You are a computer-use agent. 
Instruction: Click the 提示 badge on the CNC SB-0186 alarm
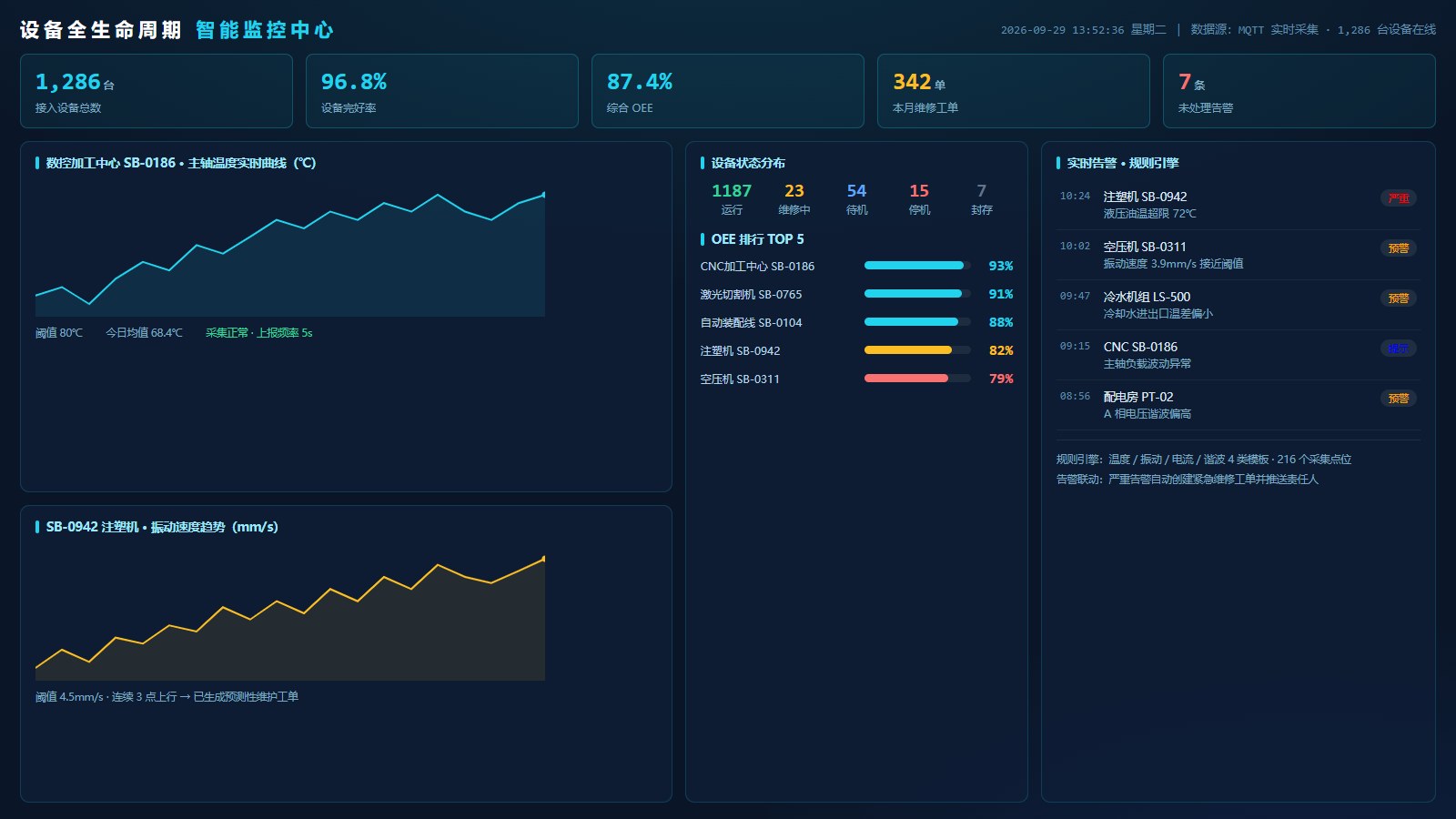(1399, 349)
